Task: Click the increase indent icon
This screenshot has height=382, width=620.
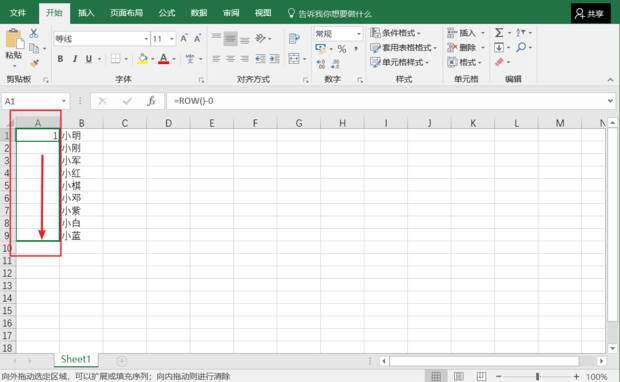Action: pos(275,59)
